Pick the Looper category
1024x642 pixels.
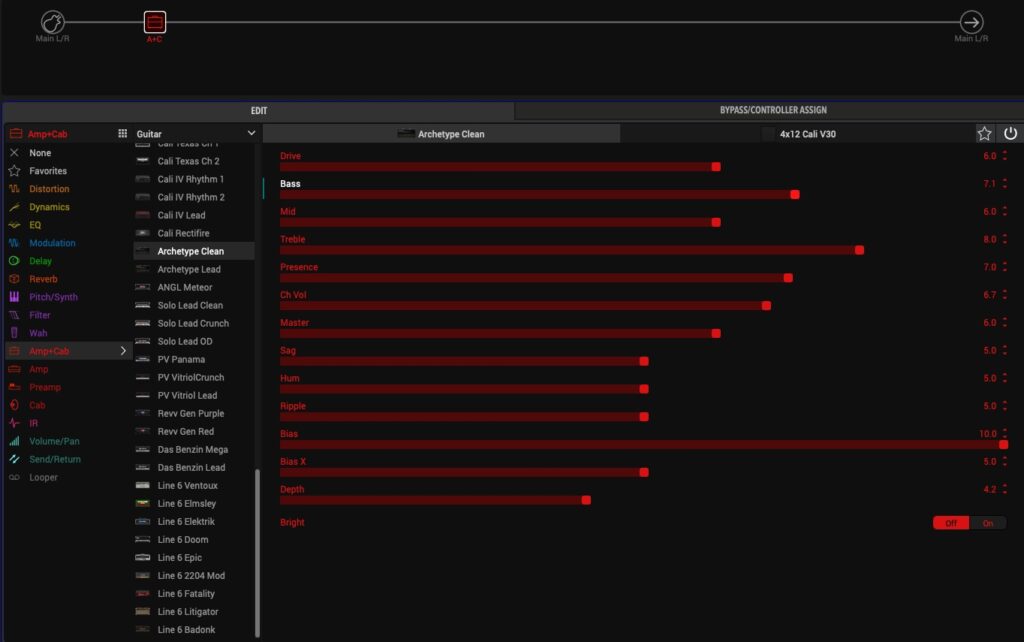point(43,477)
